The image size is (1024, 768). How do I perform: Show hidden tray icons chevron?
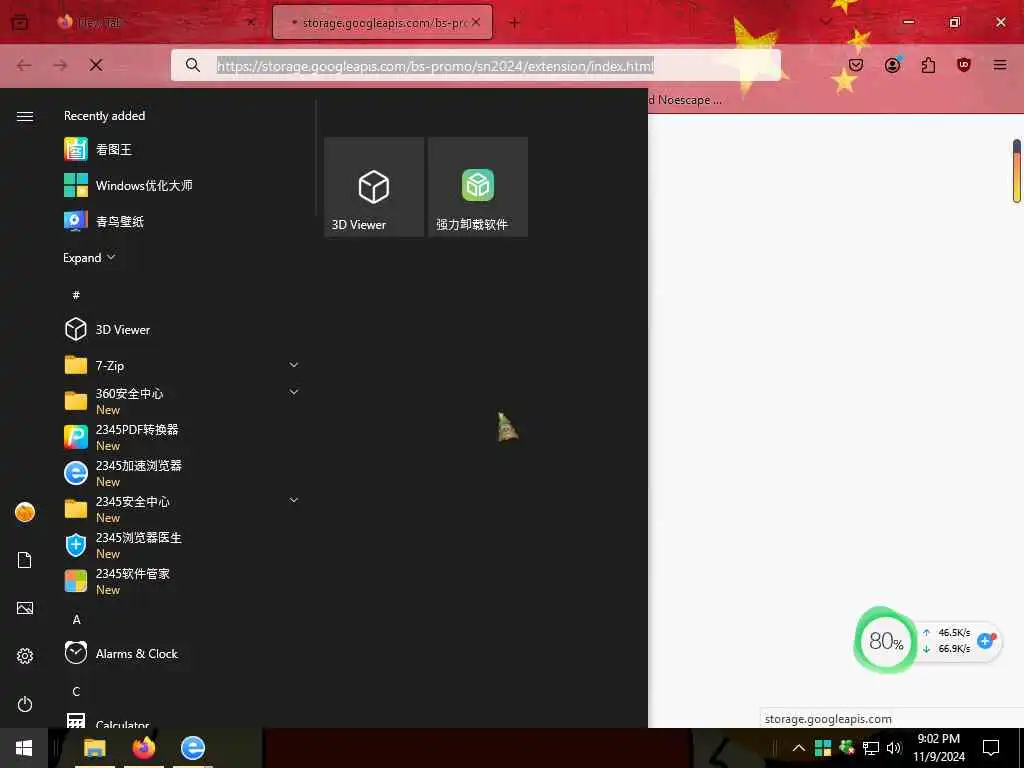(x=799, y=748)
